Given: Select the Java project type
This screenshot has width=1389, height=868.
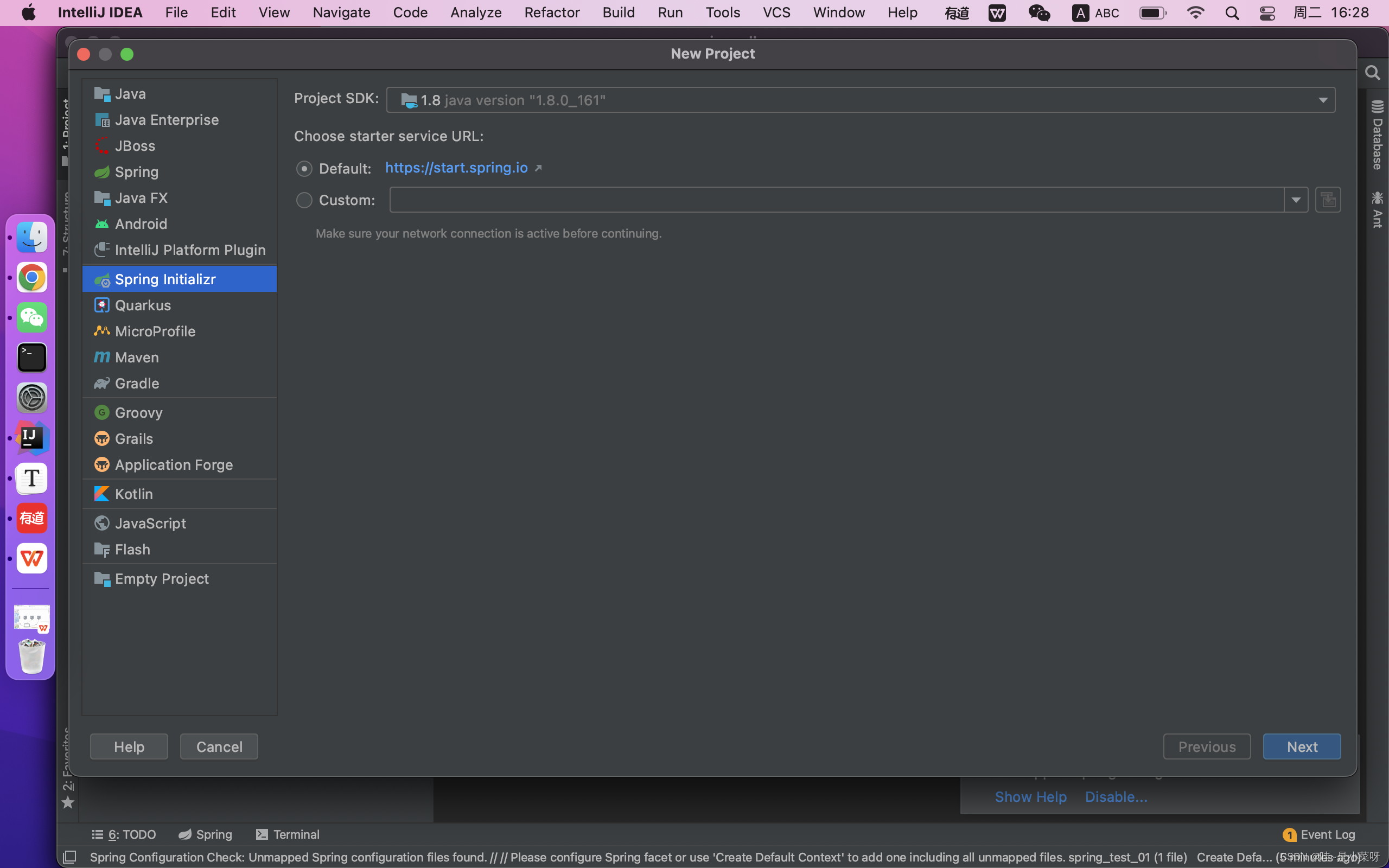Looking at the screenshot, I should 179,93.
